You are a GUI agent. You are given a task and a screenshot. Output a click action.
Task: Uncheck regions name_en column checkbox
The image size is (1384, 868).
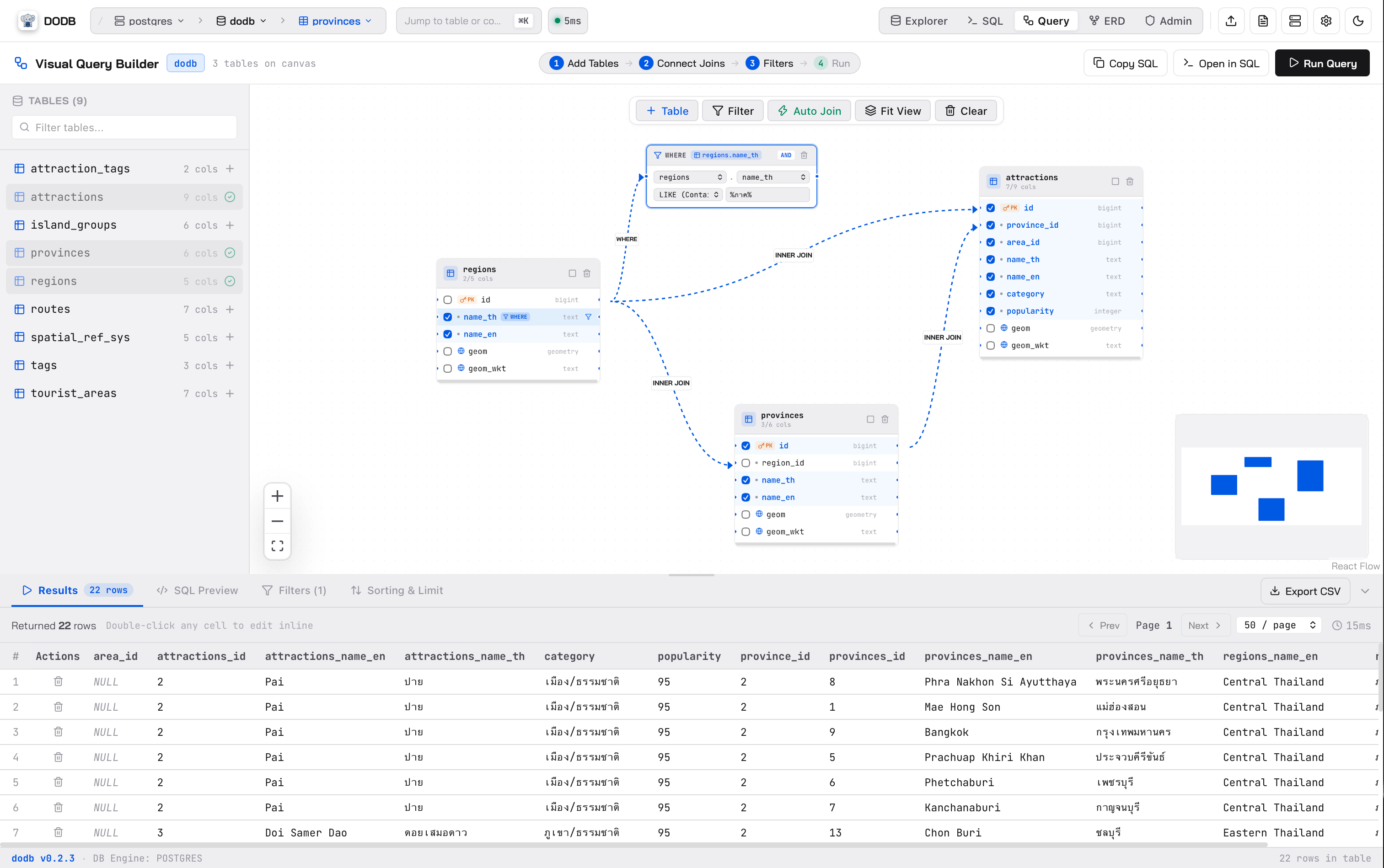448,334
